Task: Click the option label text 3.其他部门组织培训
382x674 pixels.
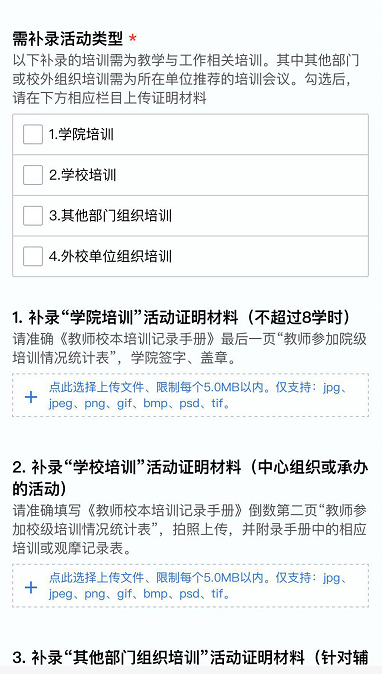Action: [110, 216]
